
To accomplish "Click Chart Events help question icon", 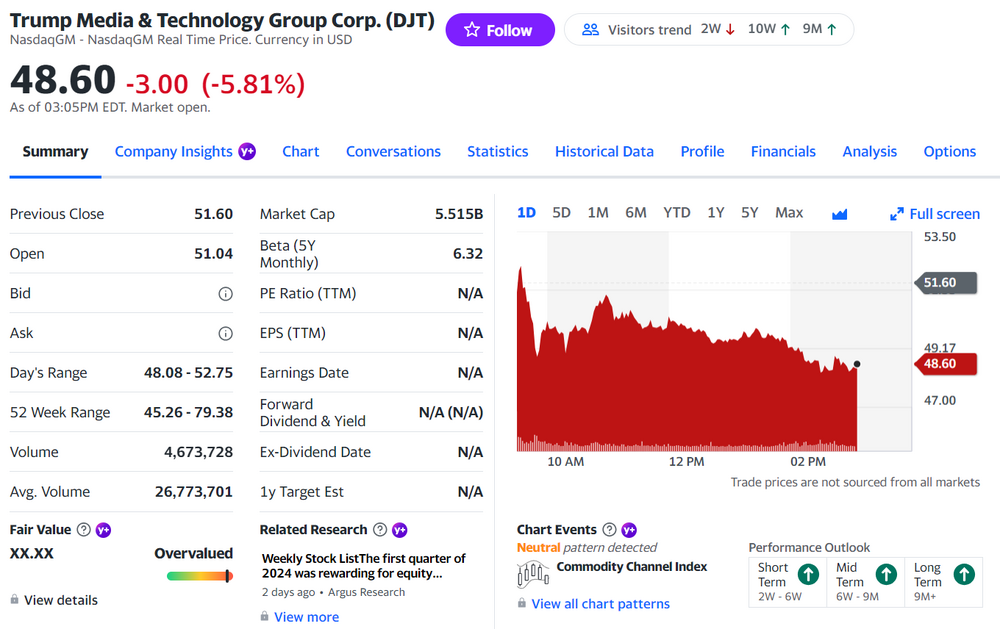I will click(609, 530).
